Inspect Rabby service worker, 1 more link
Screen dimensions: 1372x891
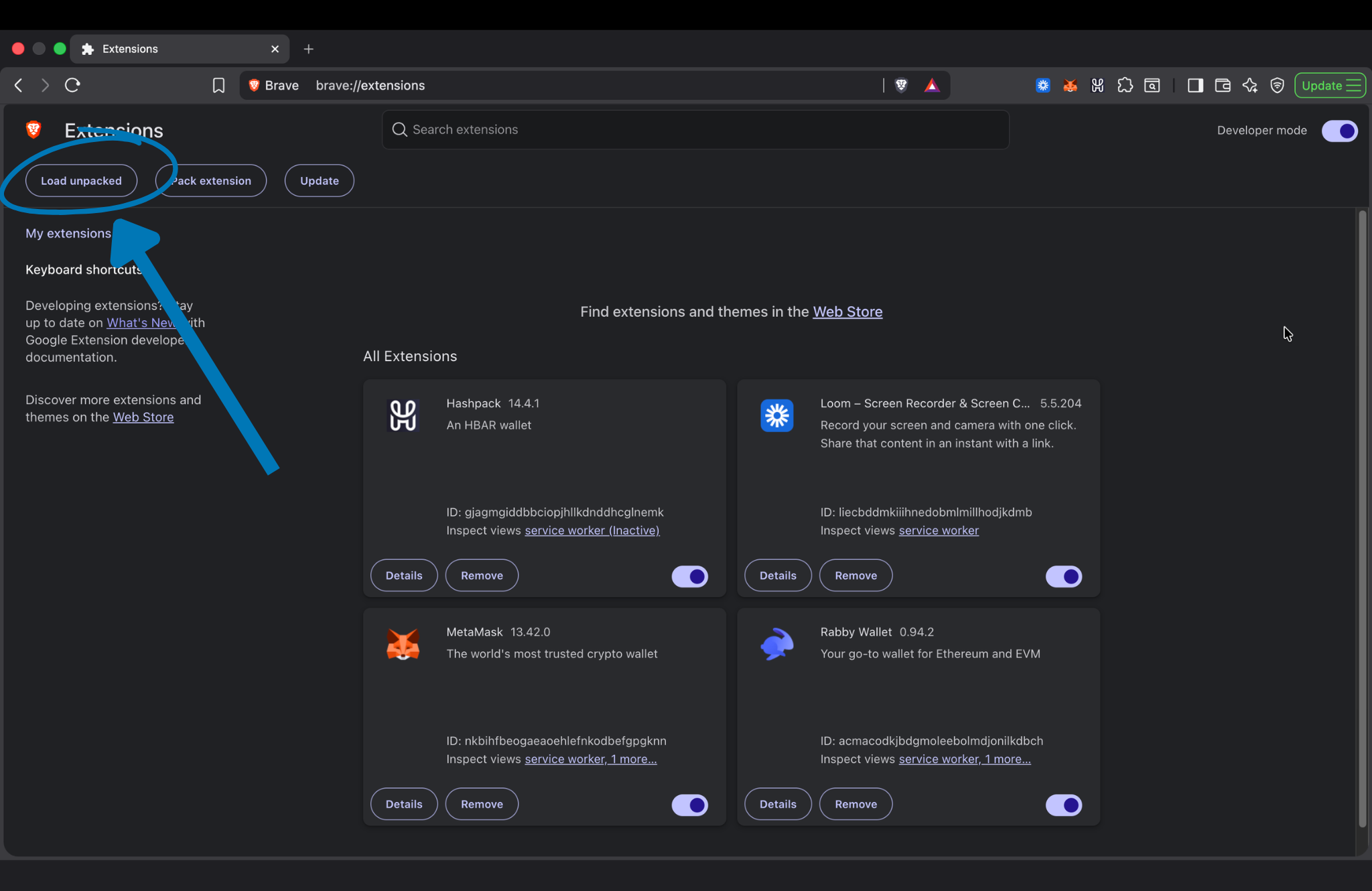pyautogui.click(x=965, y=758)
